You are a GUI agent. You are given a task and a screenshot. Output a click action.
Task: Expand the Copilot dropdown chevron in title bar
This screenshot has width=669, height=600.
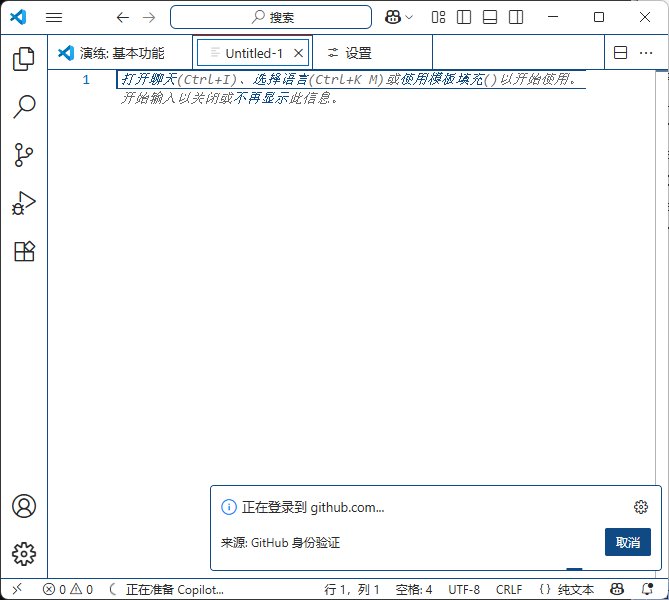(409, 17)
